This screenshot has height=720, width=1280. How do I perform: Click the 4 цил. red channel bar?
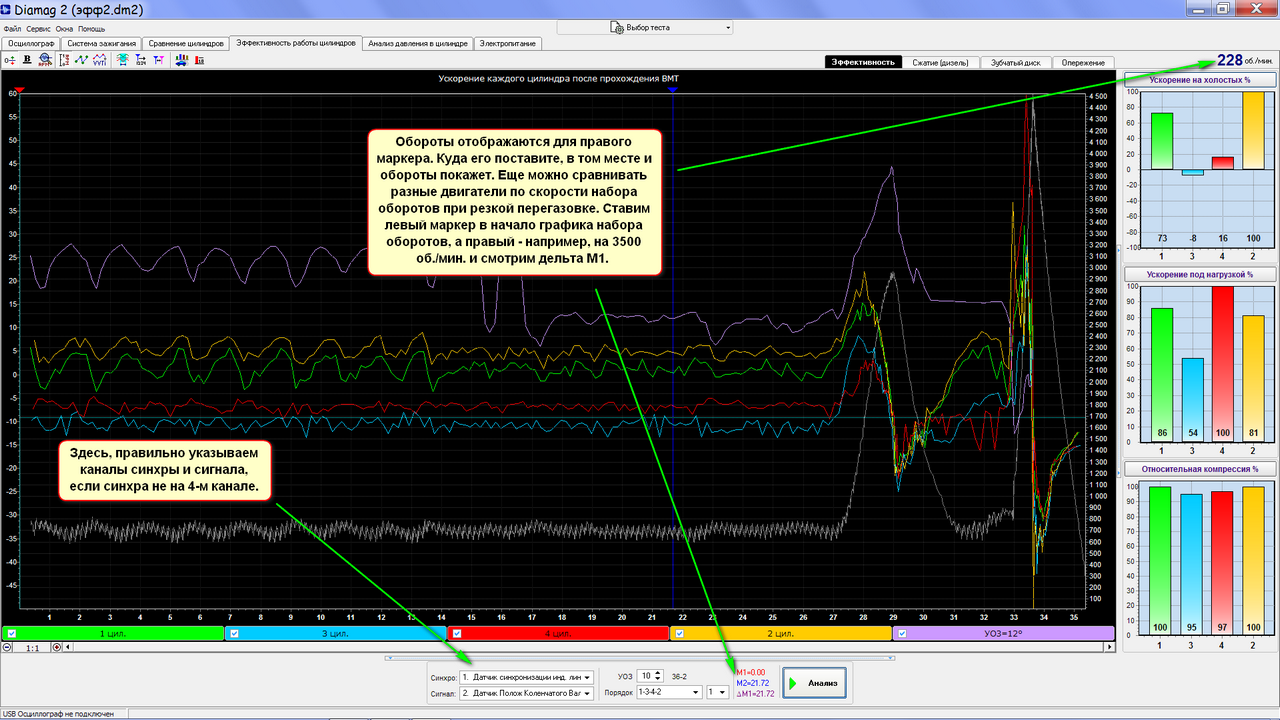(558, 633)
